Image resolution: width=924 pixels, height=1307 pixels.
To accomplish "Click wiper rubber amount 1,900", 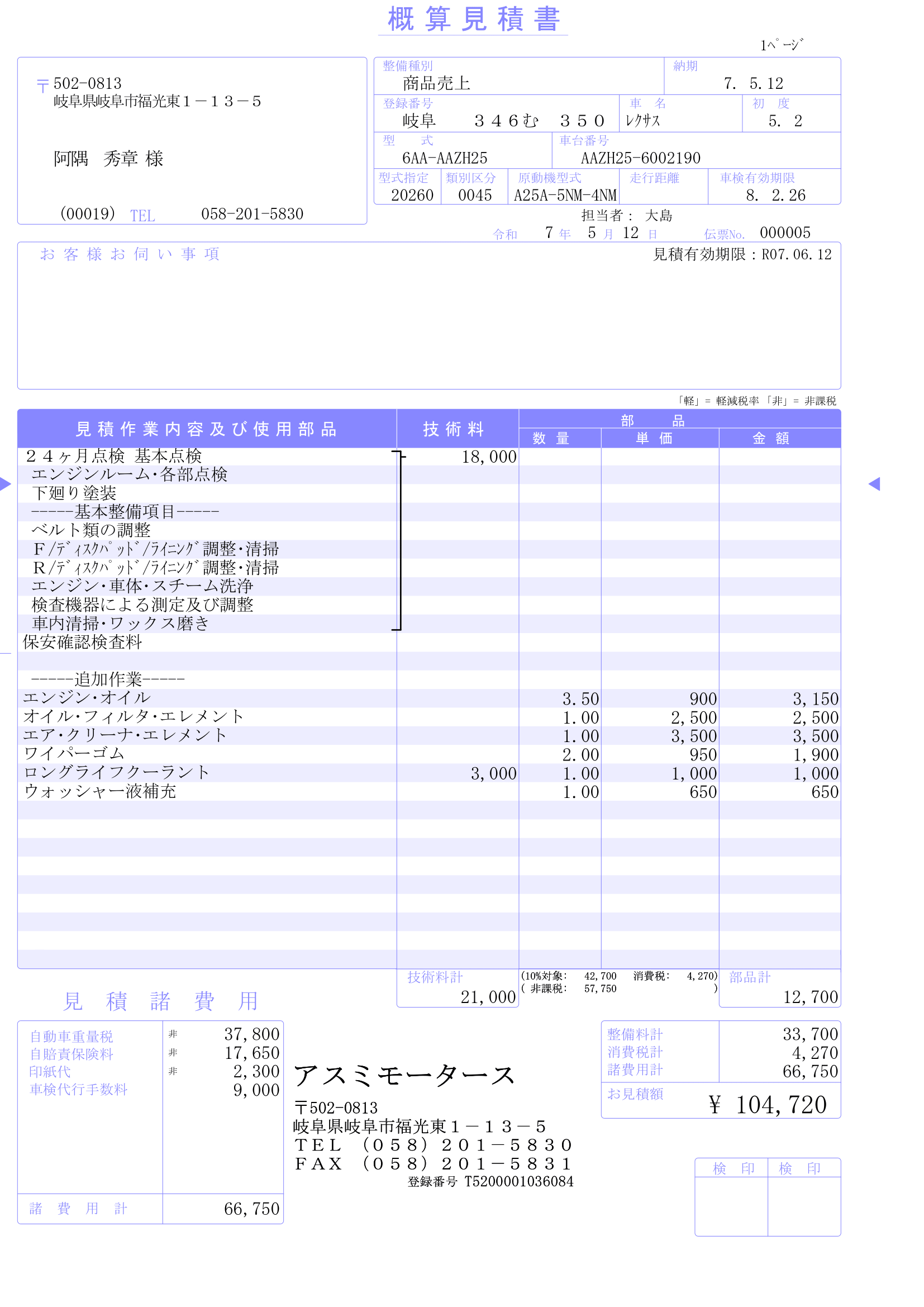I will (815, 755).
